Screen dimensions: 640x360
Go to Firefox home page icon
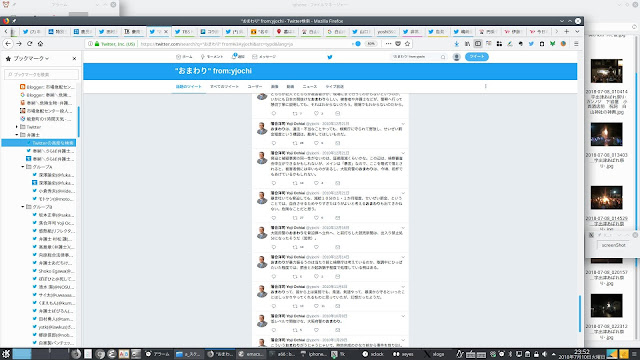coord(40,44)
